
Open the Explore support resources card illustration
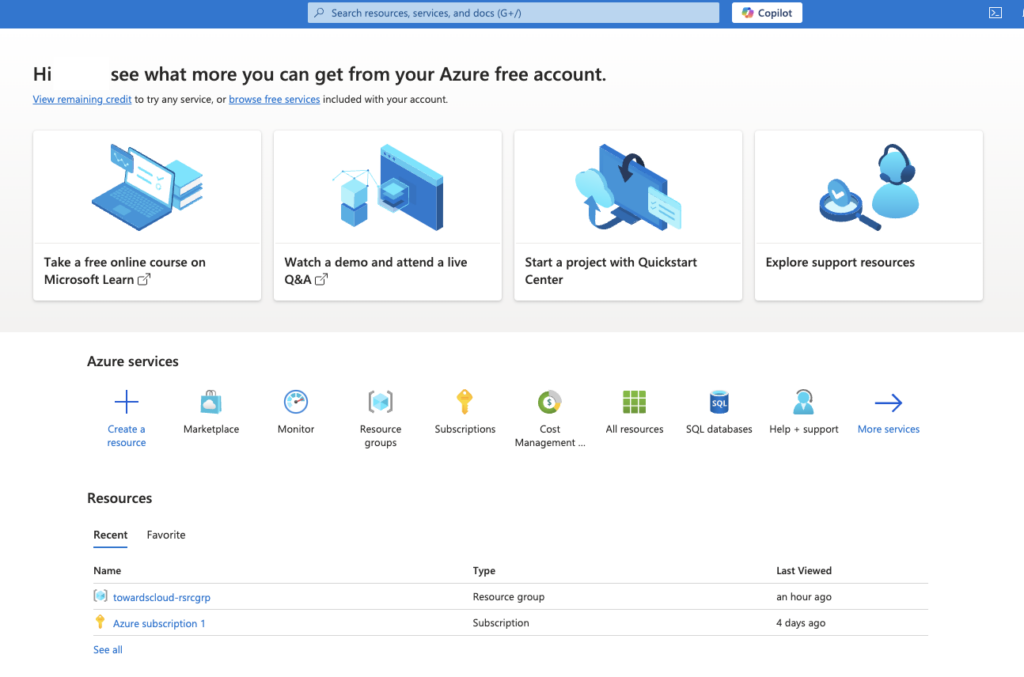click(869, 187)
